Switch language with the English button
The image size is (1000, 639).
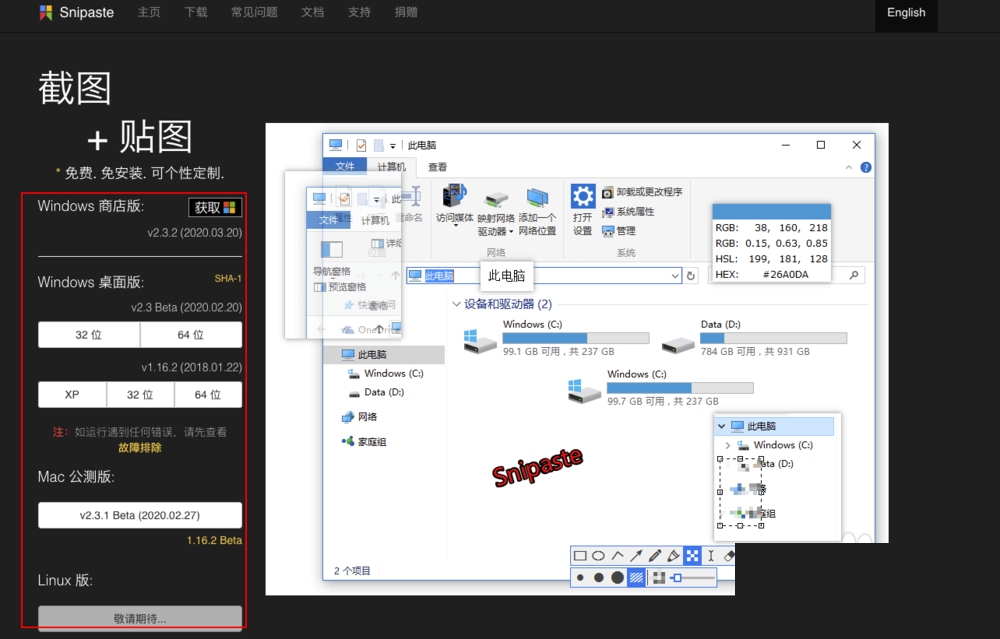pos(906,12)
